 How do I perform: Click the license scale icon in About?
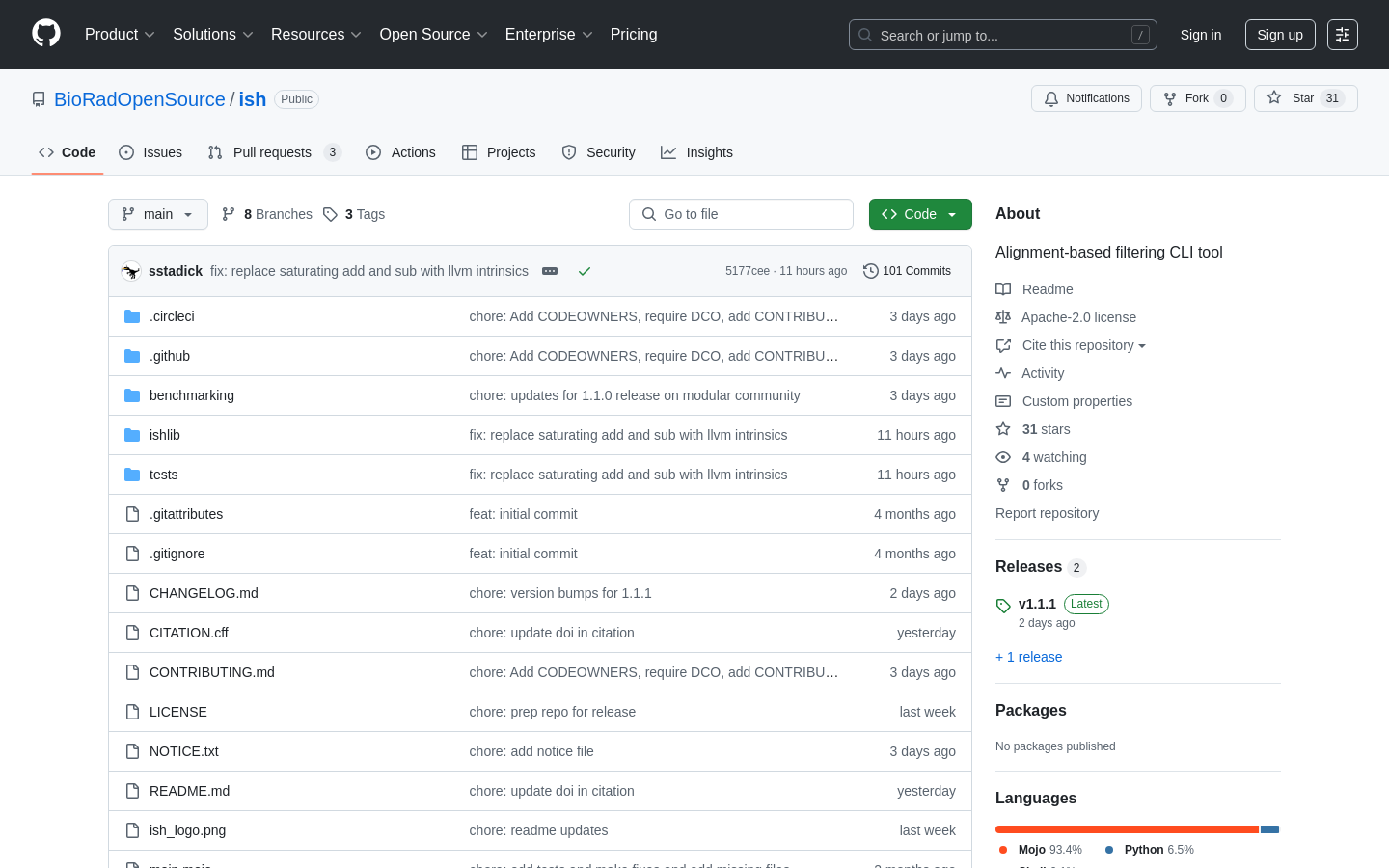click(1003, 317)
